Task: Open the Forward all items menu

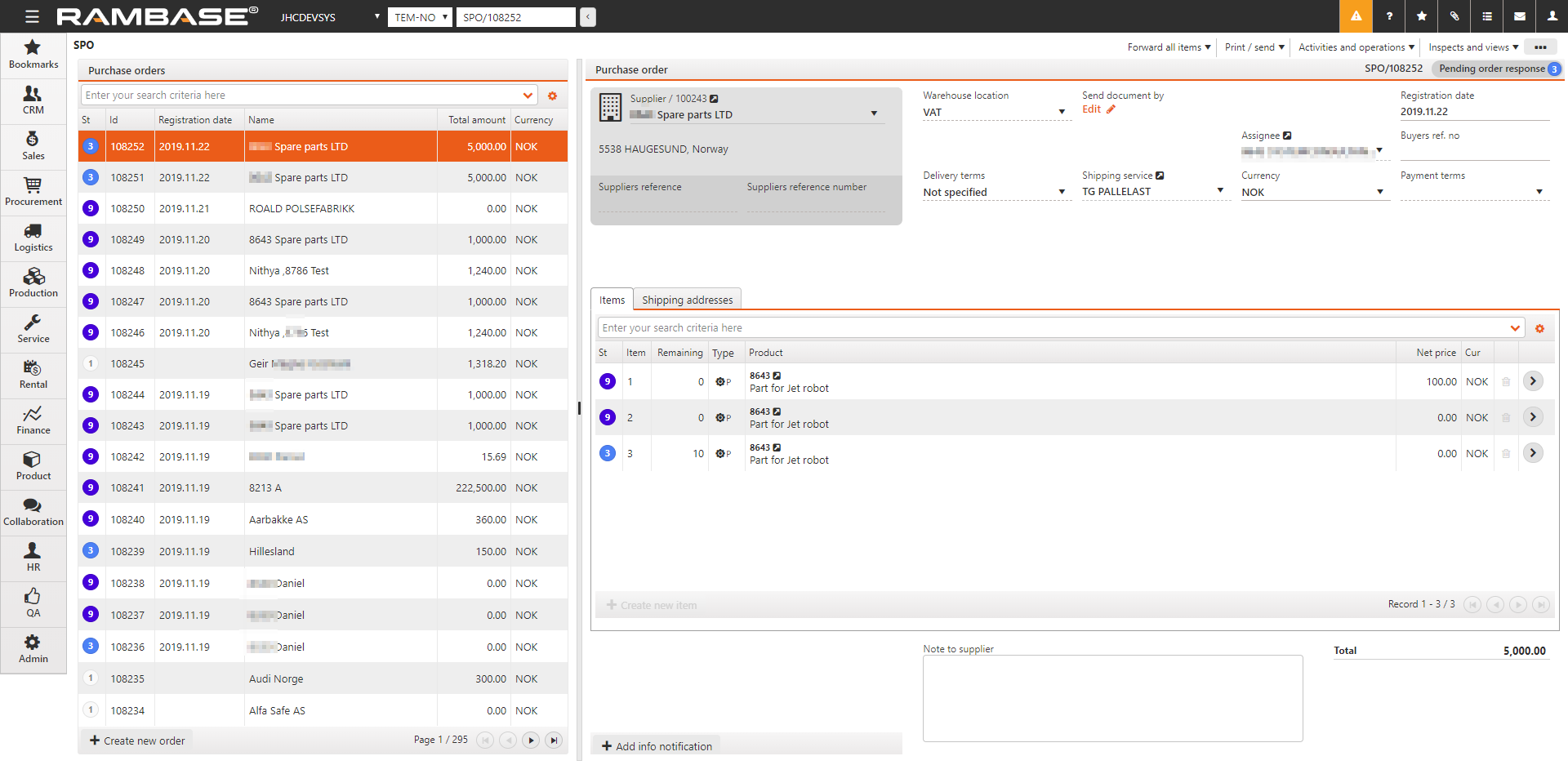Action: (1169, 47)
